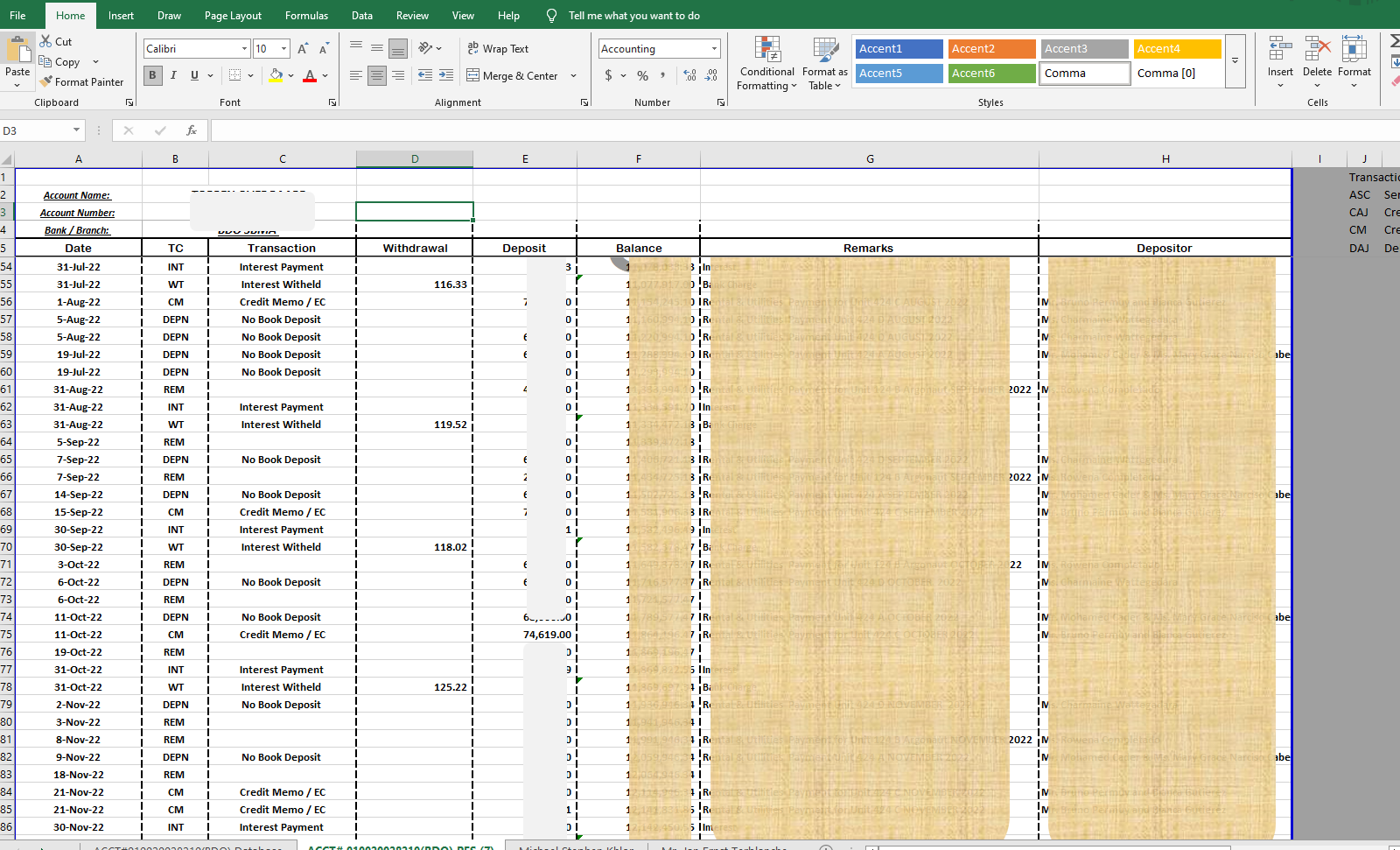The image size is (1400, 850).
Task: Expand the Paste options arrow
Action: tap(17, 86)
